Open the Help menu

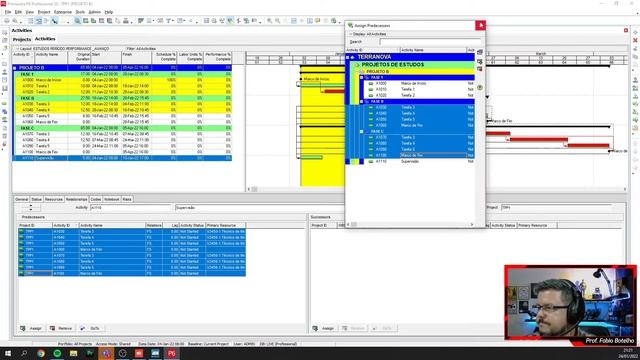coord(109,12)
